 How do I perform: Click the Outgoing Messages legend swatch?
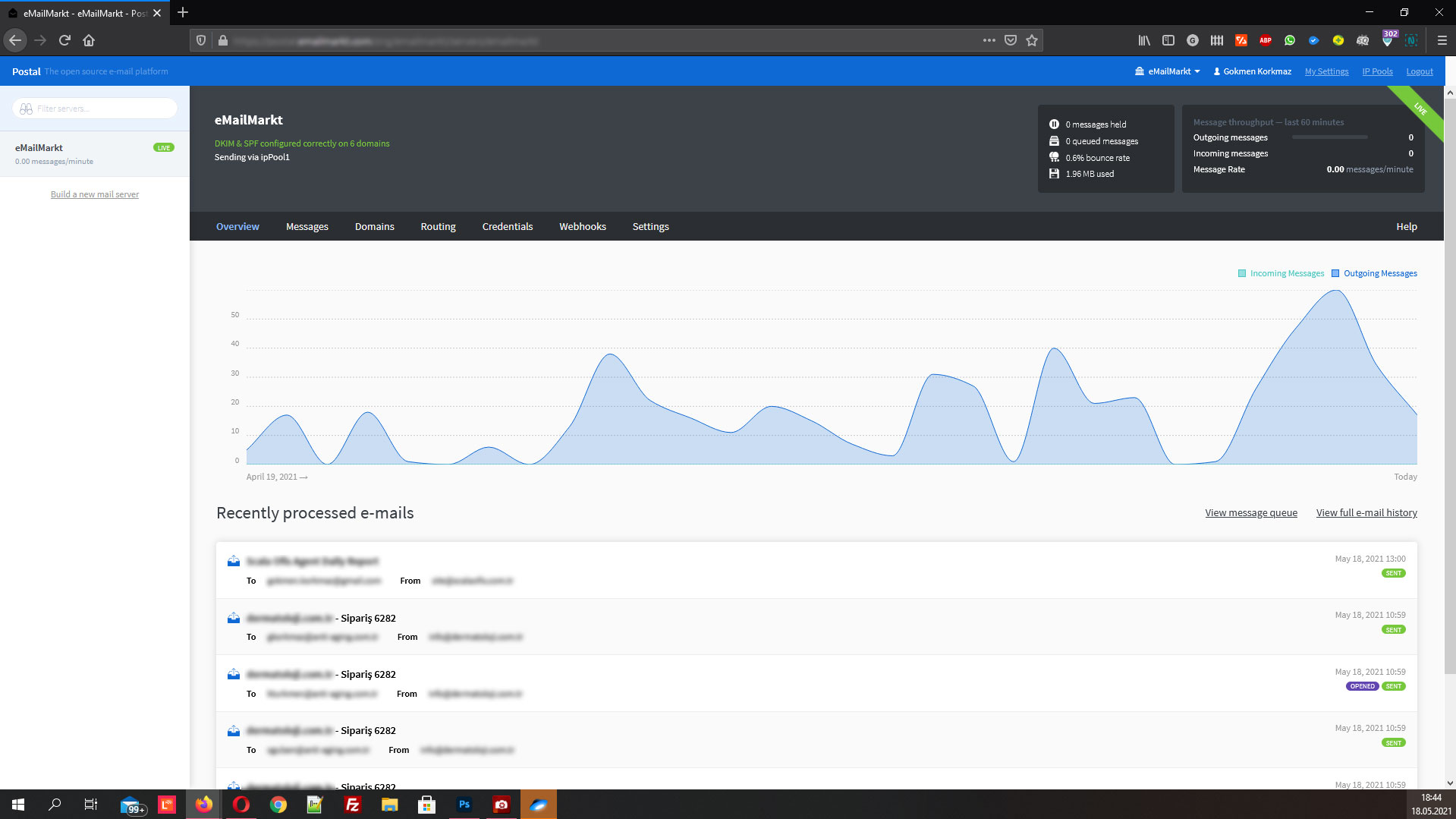1335,273
